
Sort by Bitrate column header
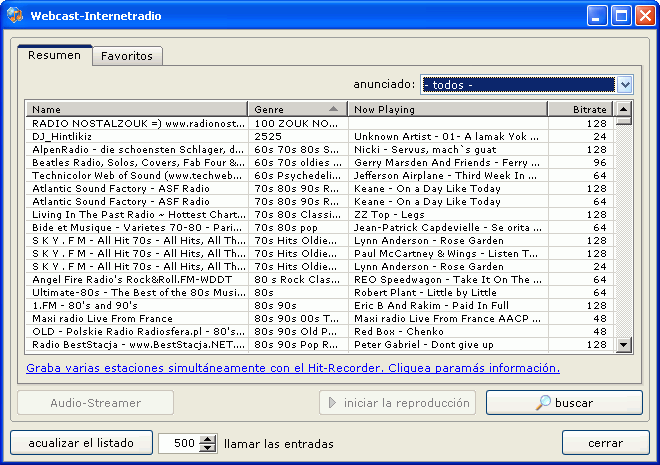(579, 109)
